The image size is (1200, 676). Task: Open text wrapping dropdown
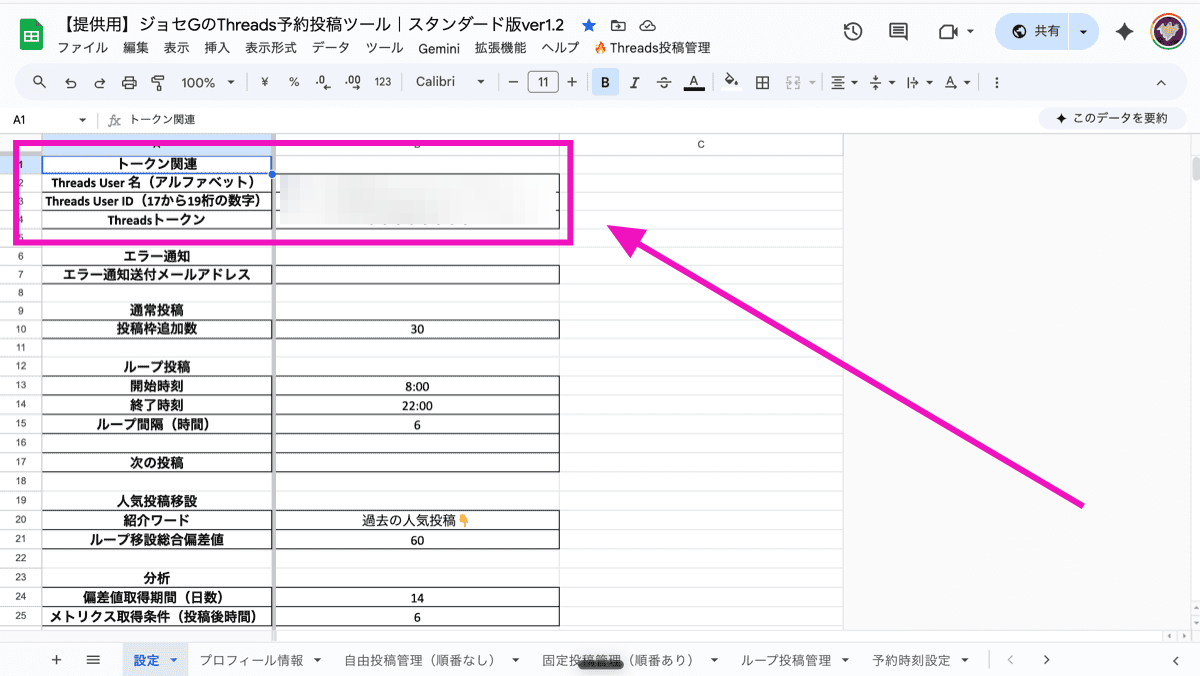(x=919, y=82)
